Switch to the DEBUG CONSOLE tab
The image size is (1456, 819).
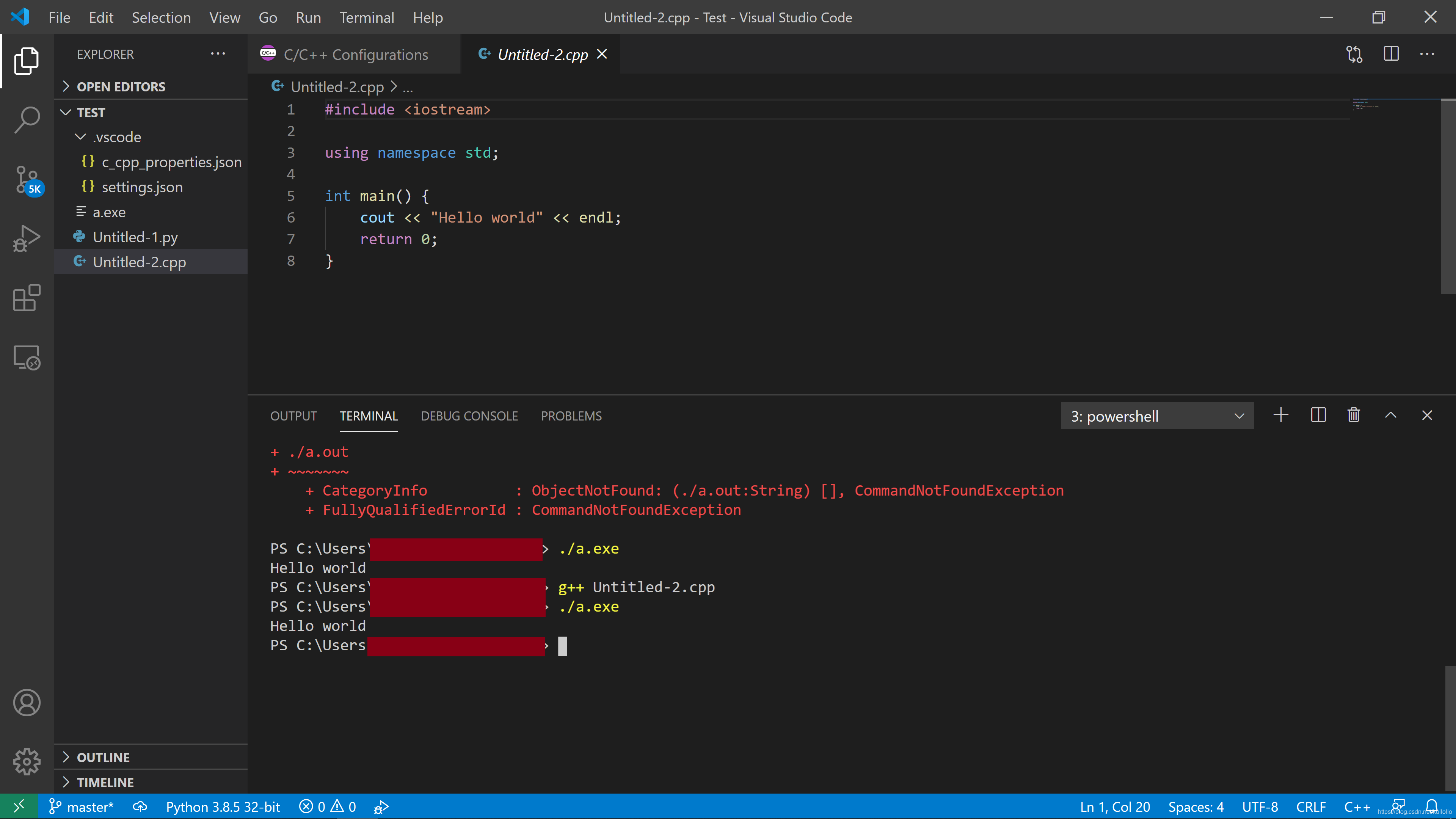click(469, 416)
